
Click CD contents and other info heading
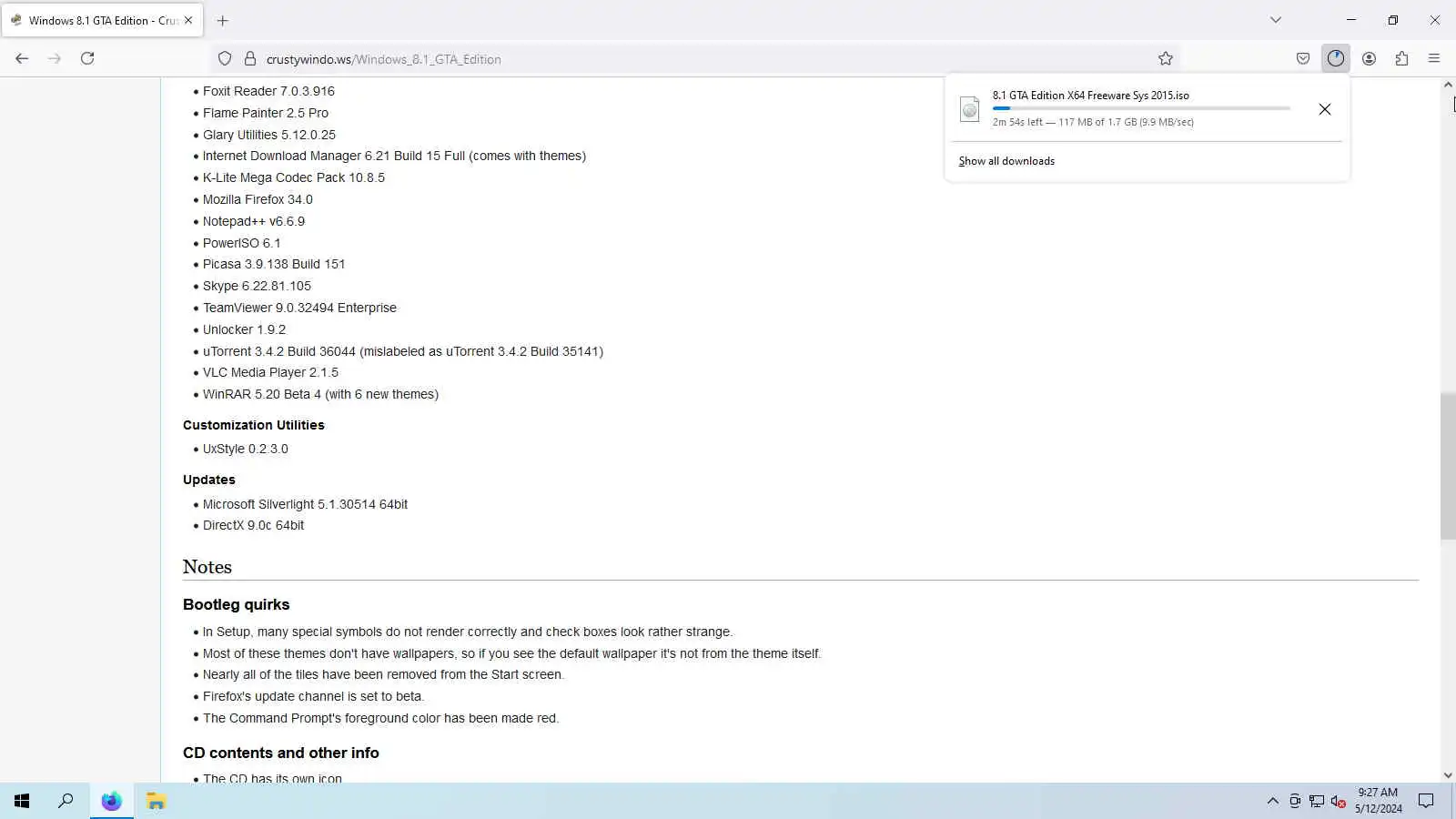point(281,753)
